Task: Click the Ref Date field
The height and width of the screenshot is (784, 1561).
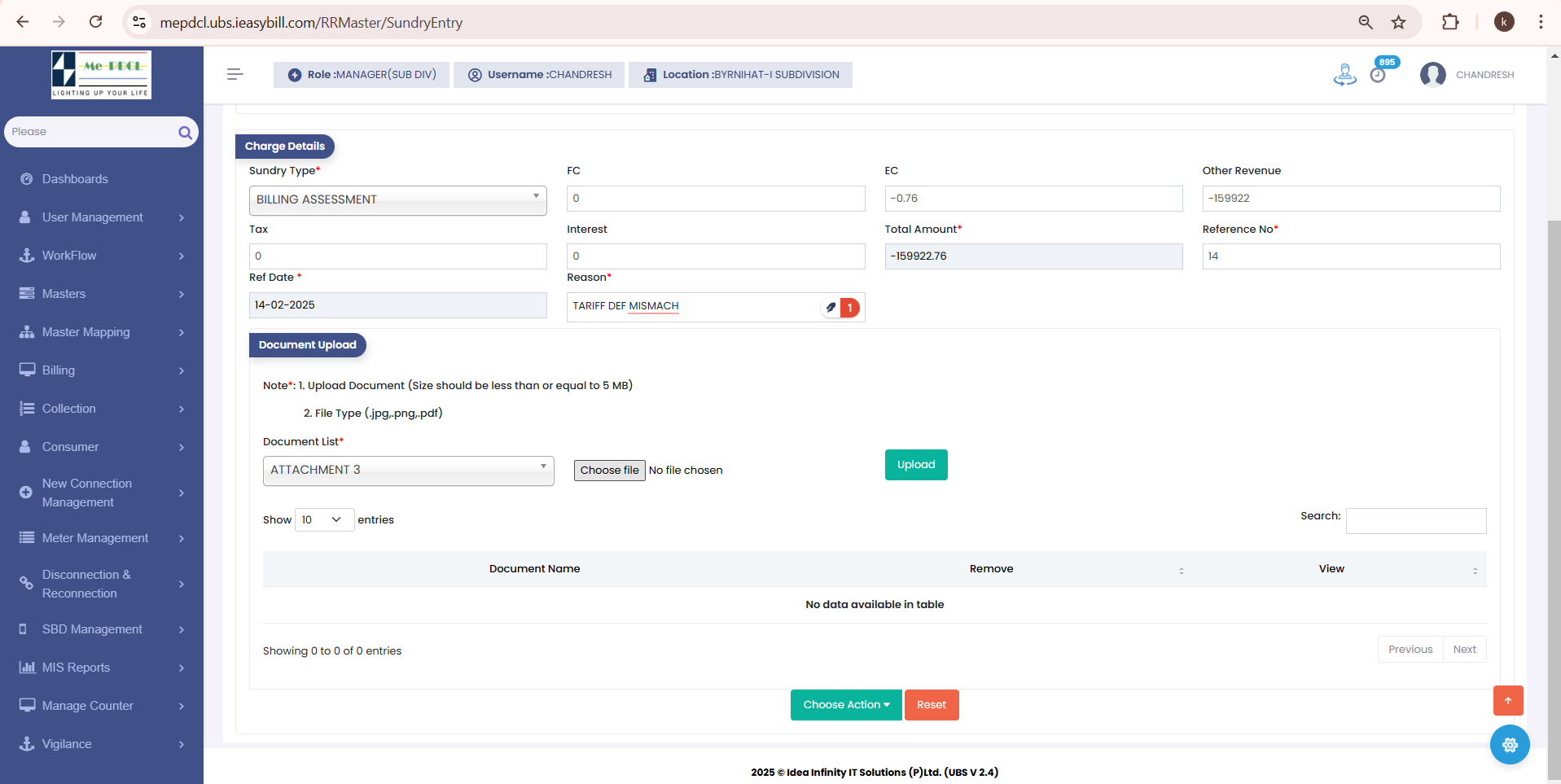Action: 397,305
